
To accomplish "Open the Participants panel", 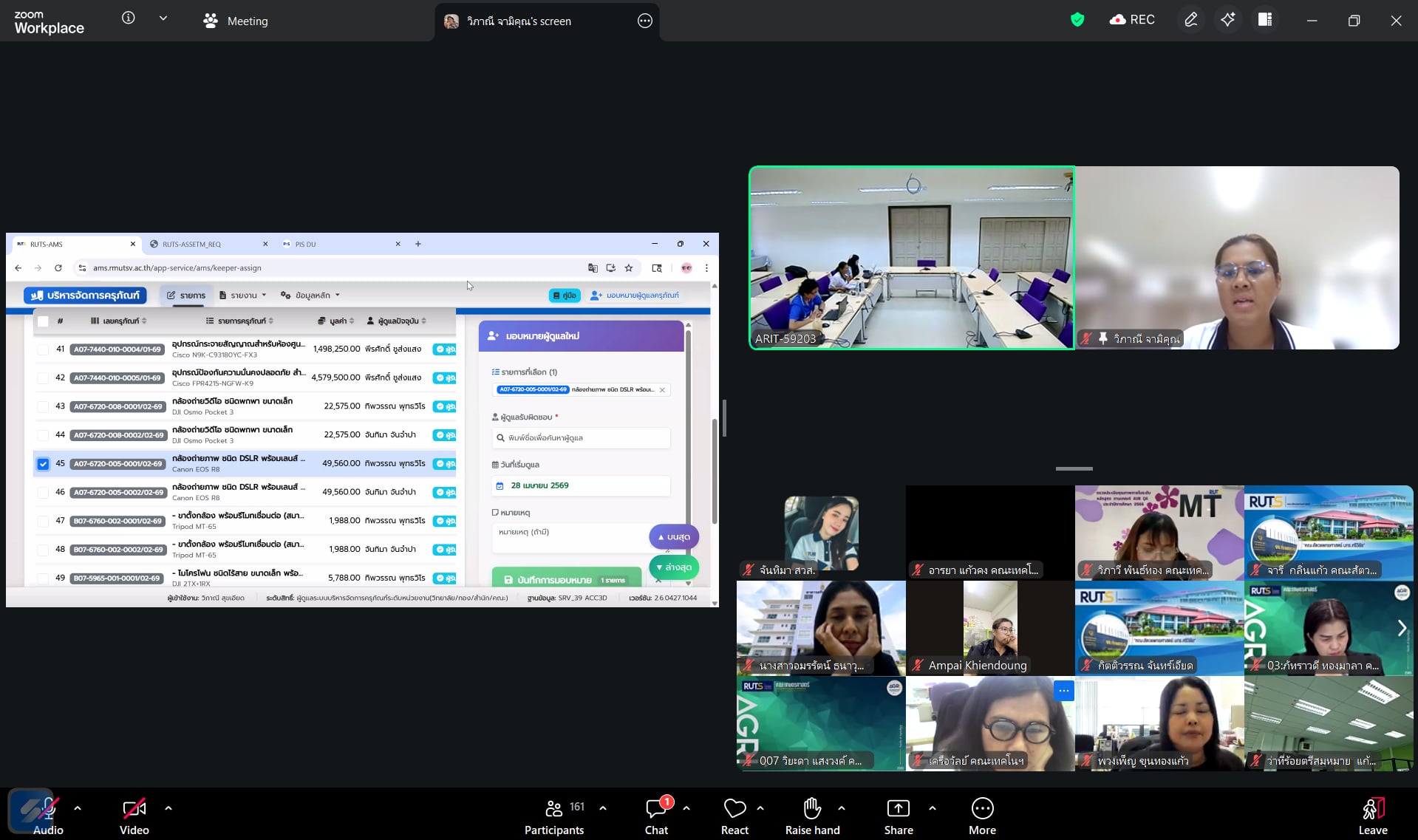I will tap(554, 816).
